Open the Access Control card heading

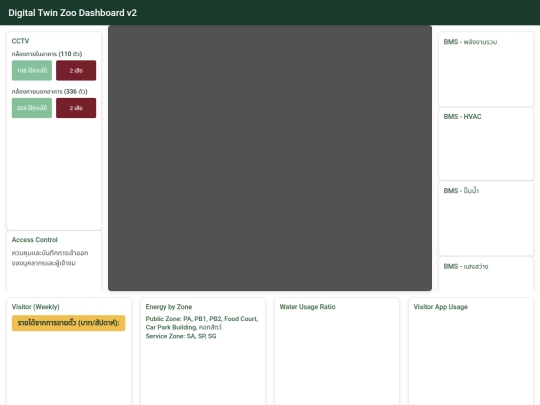tap(34, 240)
